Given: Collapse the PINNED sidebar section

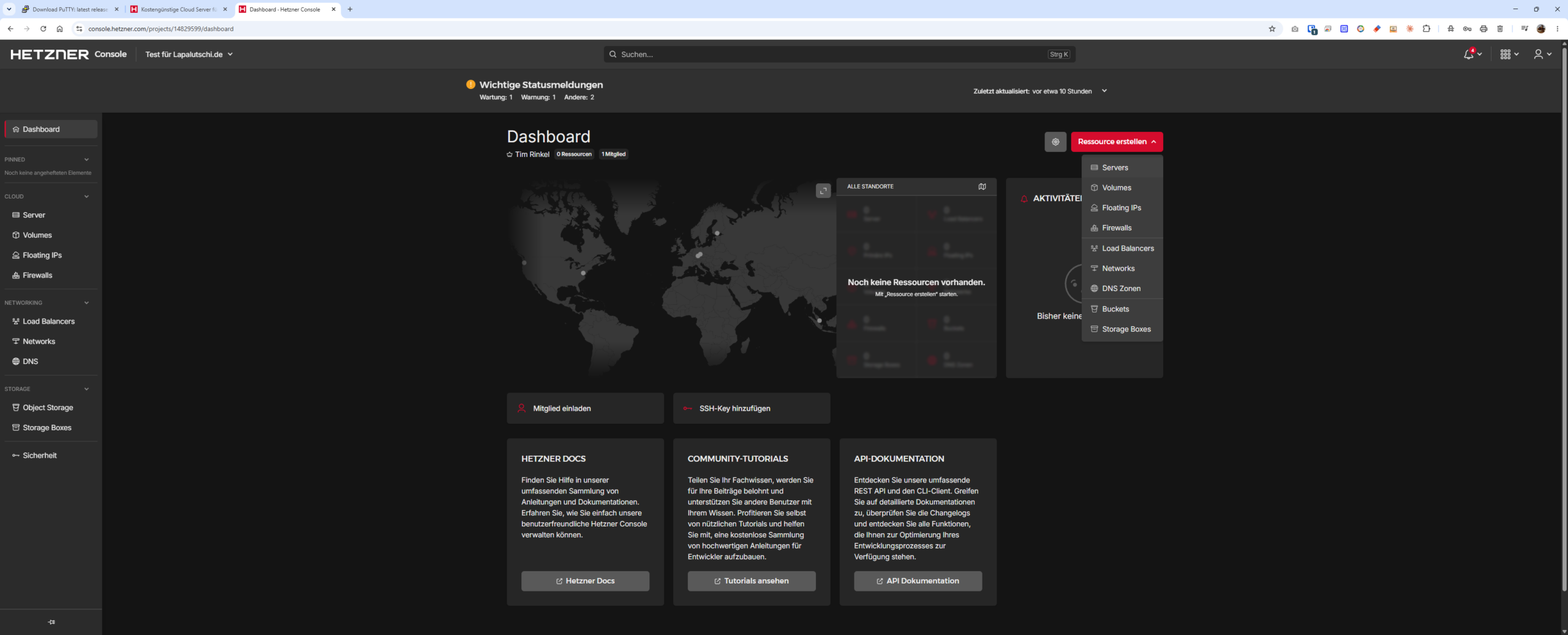Looking at the screenshot, I should [86, 159].
